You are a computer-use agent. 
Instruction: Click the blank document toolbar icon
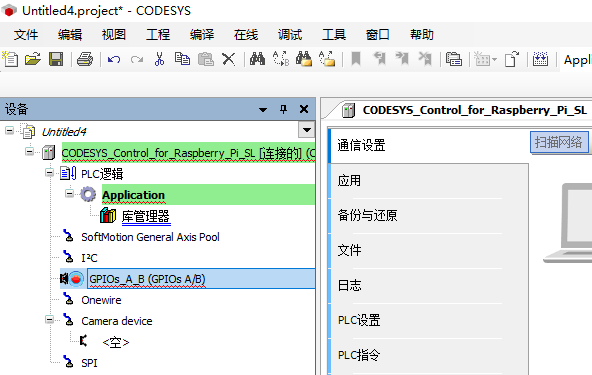[512, 59]
